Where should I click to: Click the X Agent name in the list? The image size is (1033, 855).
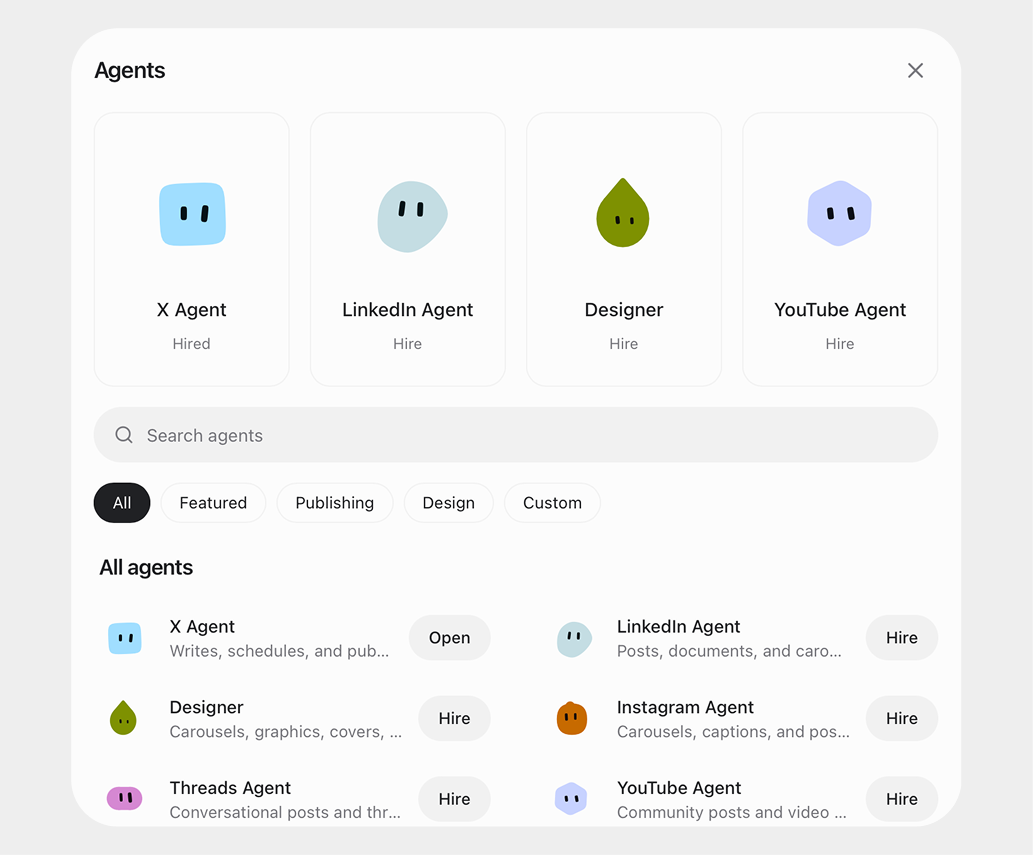pos(202,626)
